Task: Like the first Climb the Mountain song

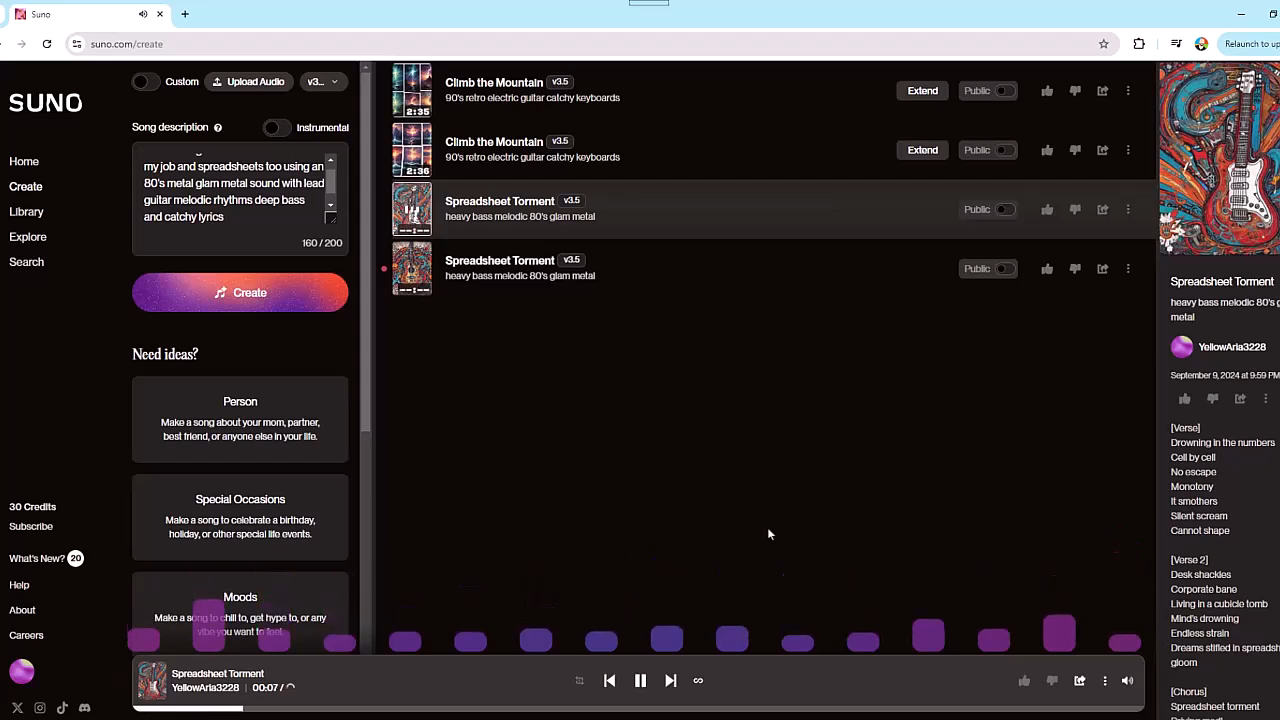Action: [1047, 91]
